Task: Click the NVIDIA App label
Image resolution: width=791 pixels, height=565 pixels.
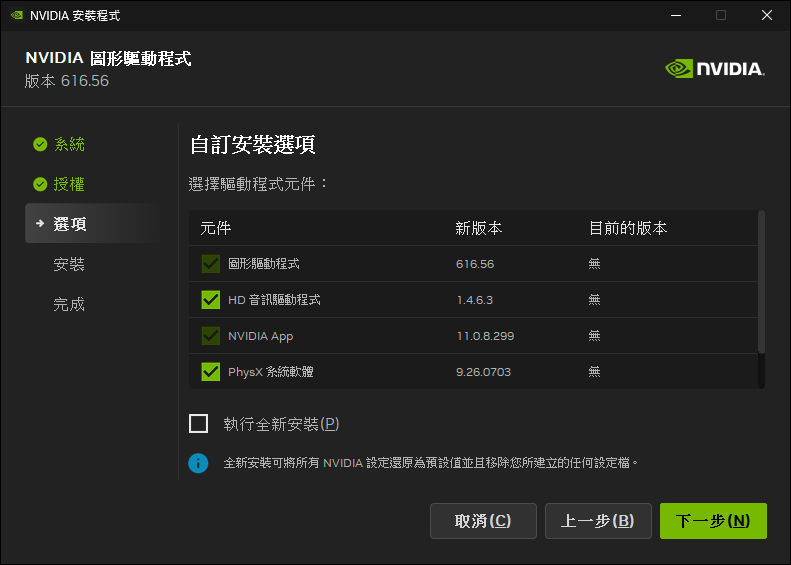Action: click(x=260, y=336)
